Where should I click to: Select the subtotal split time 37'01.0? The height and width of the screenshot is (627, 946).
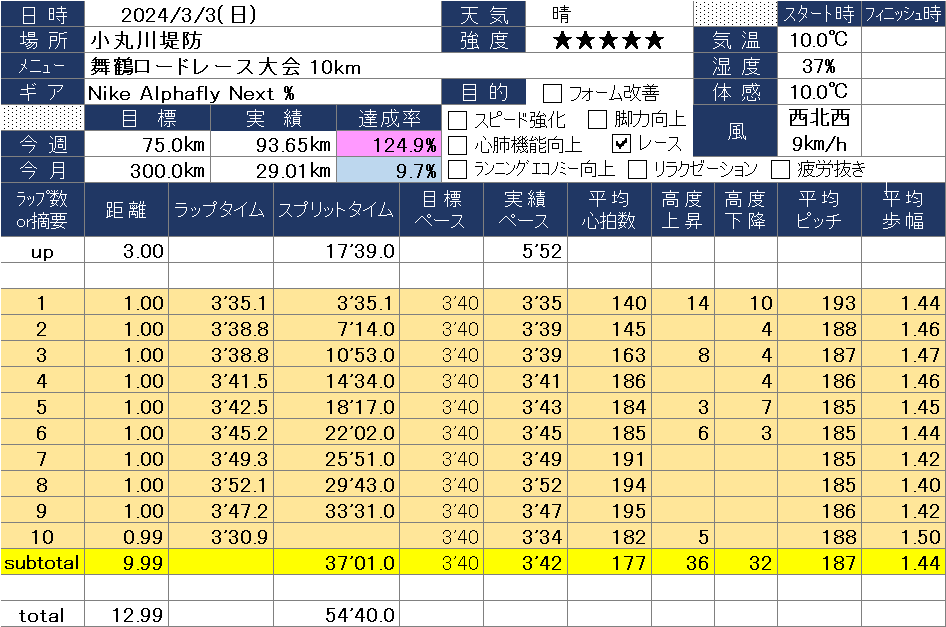coord(335,564)
